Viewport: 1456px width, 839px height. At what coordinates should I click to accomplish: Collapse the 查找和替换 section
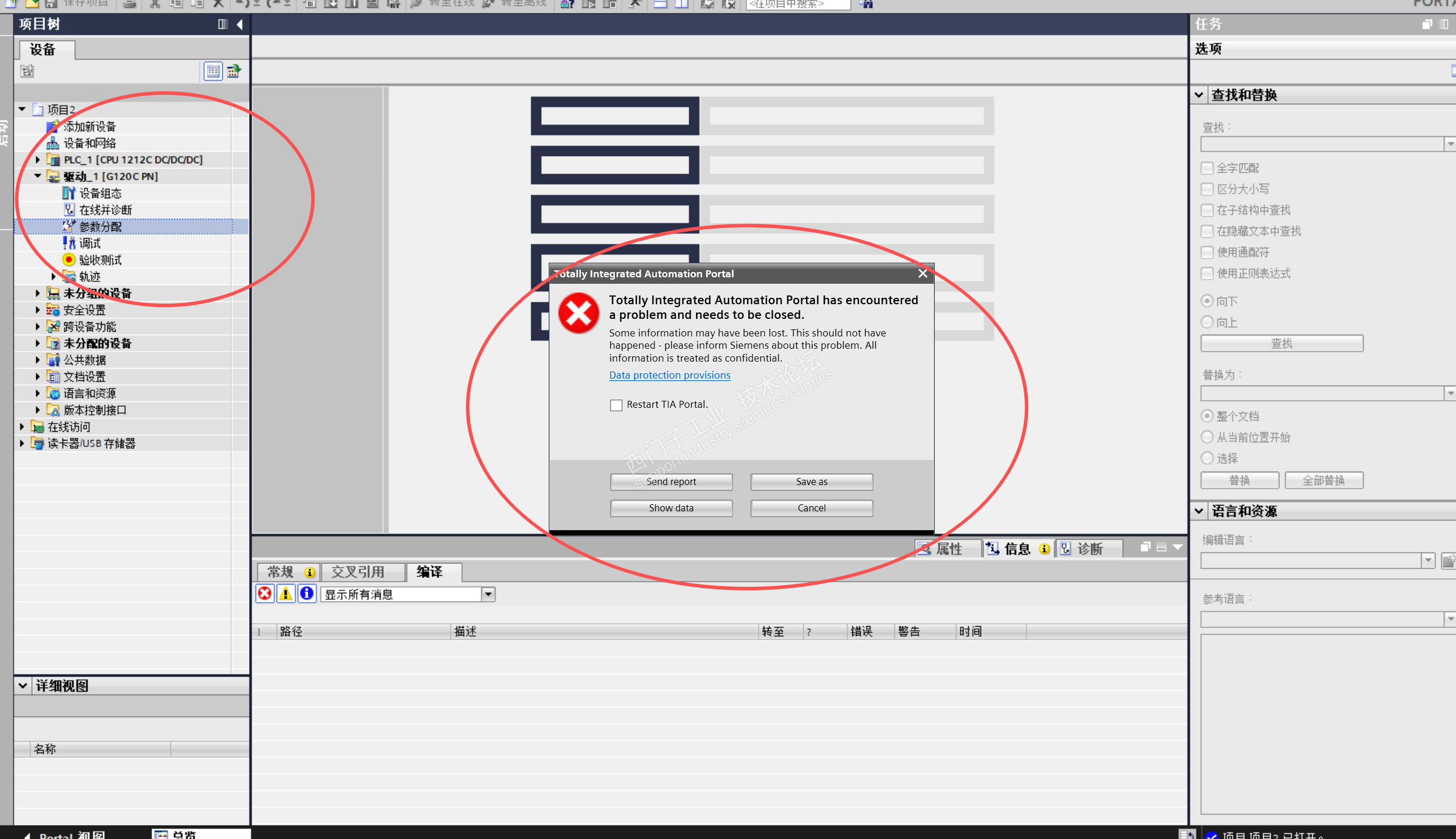coord(1199,95)
